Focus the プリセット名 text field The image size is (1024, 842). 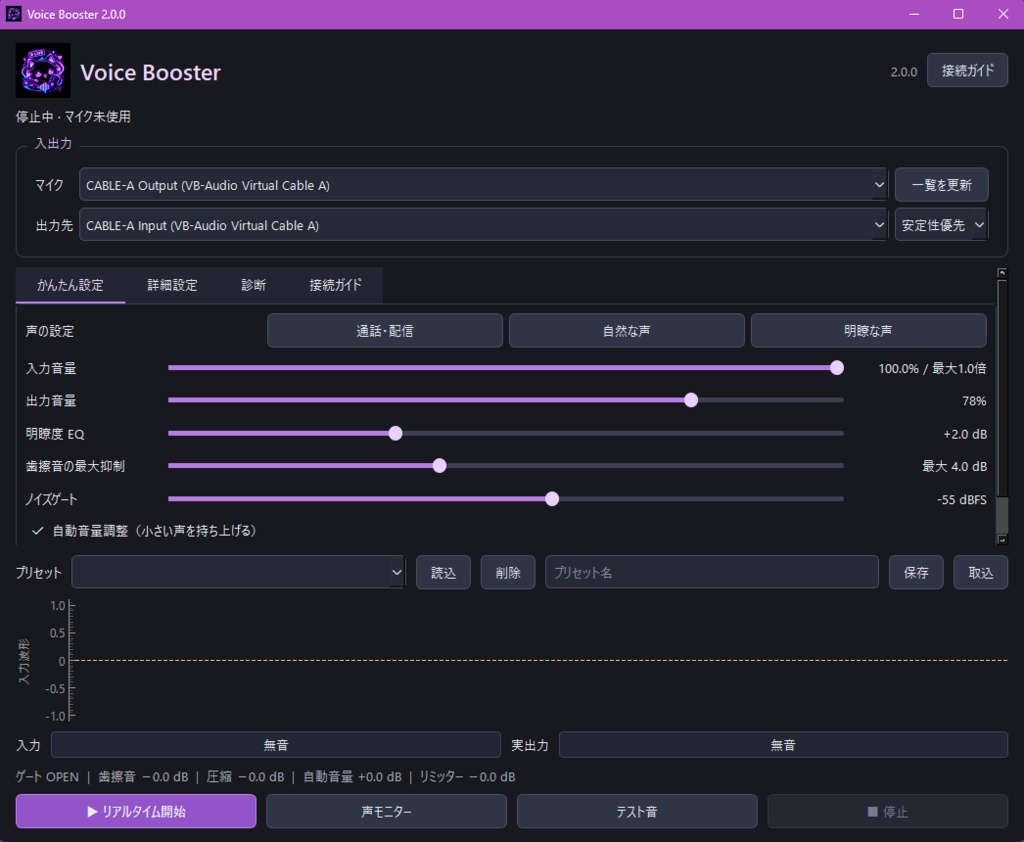coord(712,573)
